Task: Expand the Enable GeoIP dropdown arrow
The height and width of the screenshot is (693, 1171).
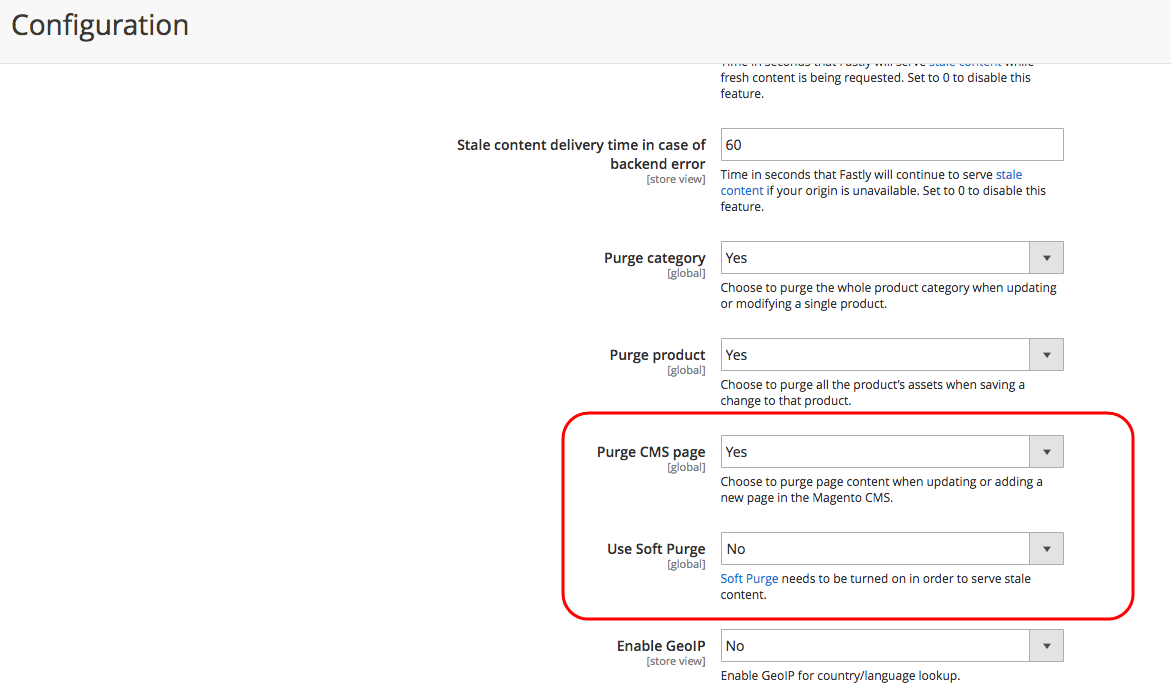Action: click(x=1046, y=646)
